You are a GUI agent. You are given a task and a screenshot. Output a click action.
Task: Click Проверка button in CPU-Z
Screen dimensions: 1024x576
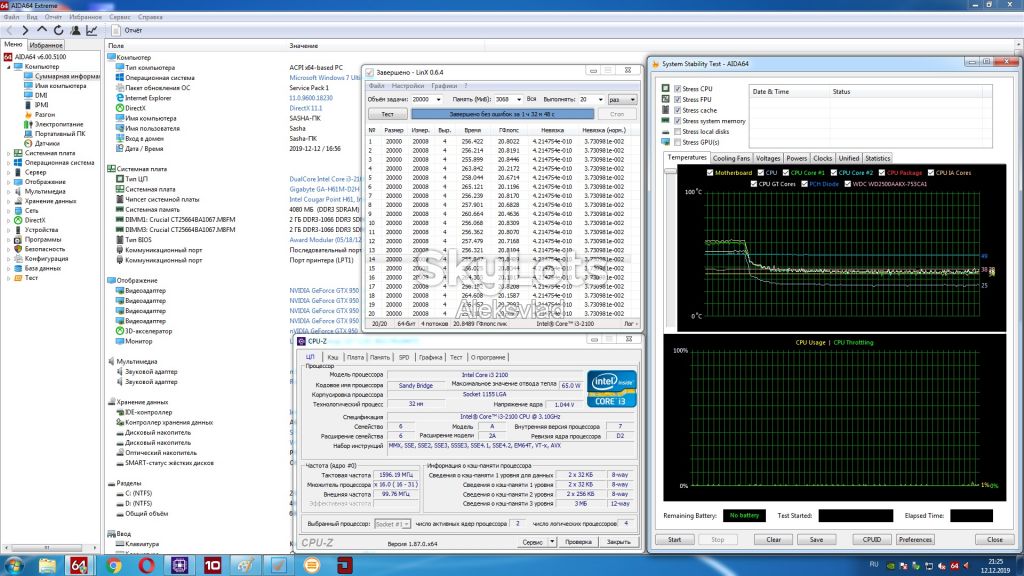578,542
